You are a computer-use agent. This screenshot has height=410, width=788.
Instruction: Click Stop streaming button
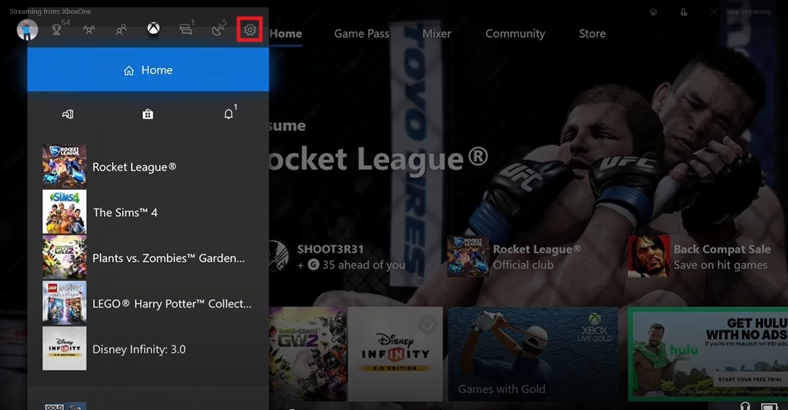[x=741, y=12]
